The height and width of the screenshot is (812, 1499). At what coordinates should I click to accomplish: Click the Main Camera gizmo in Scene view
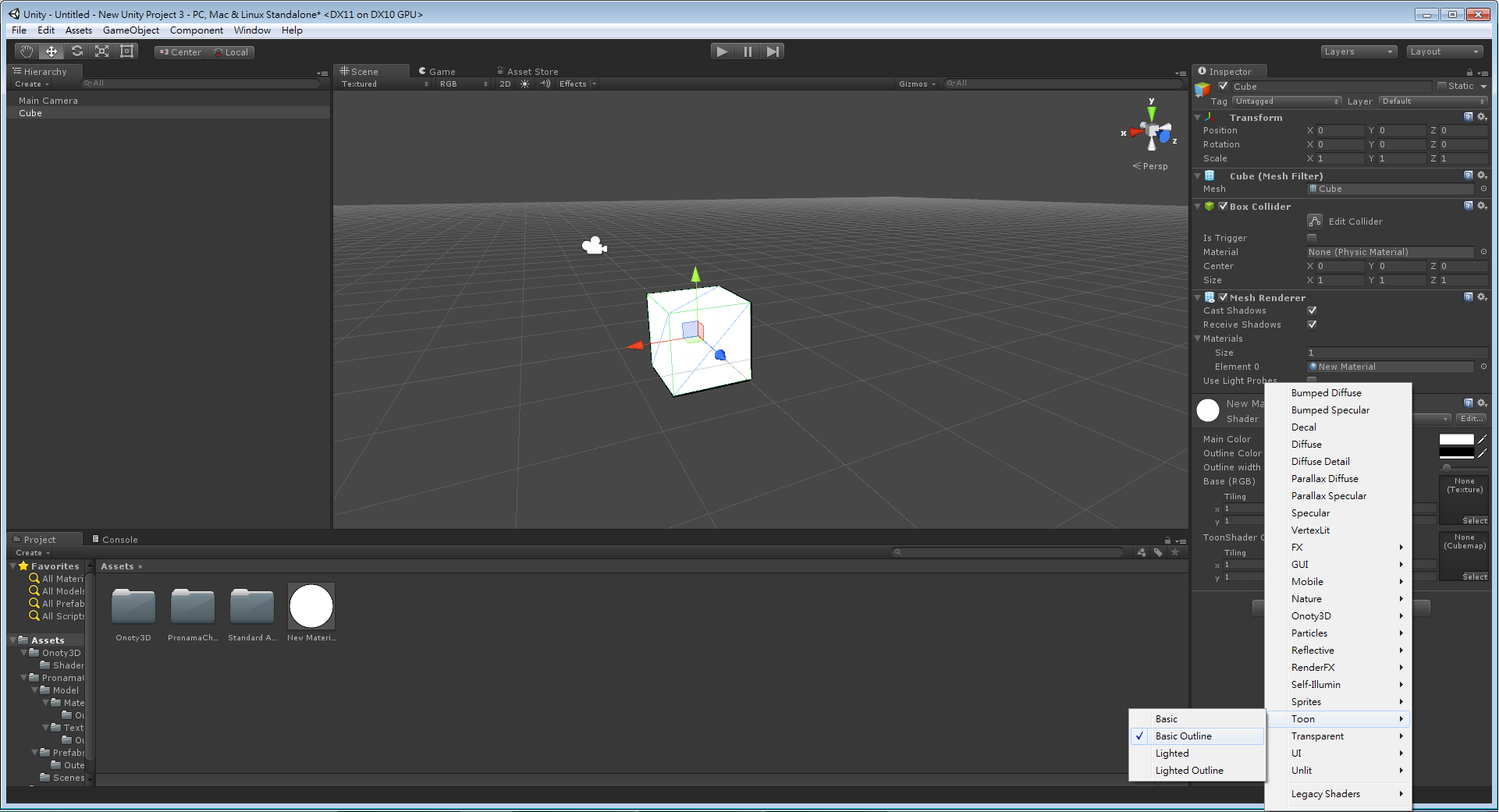pos(595,246)
